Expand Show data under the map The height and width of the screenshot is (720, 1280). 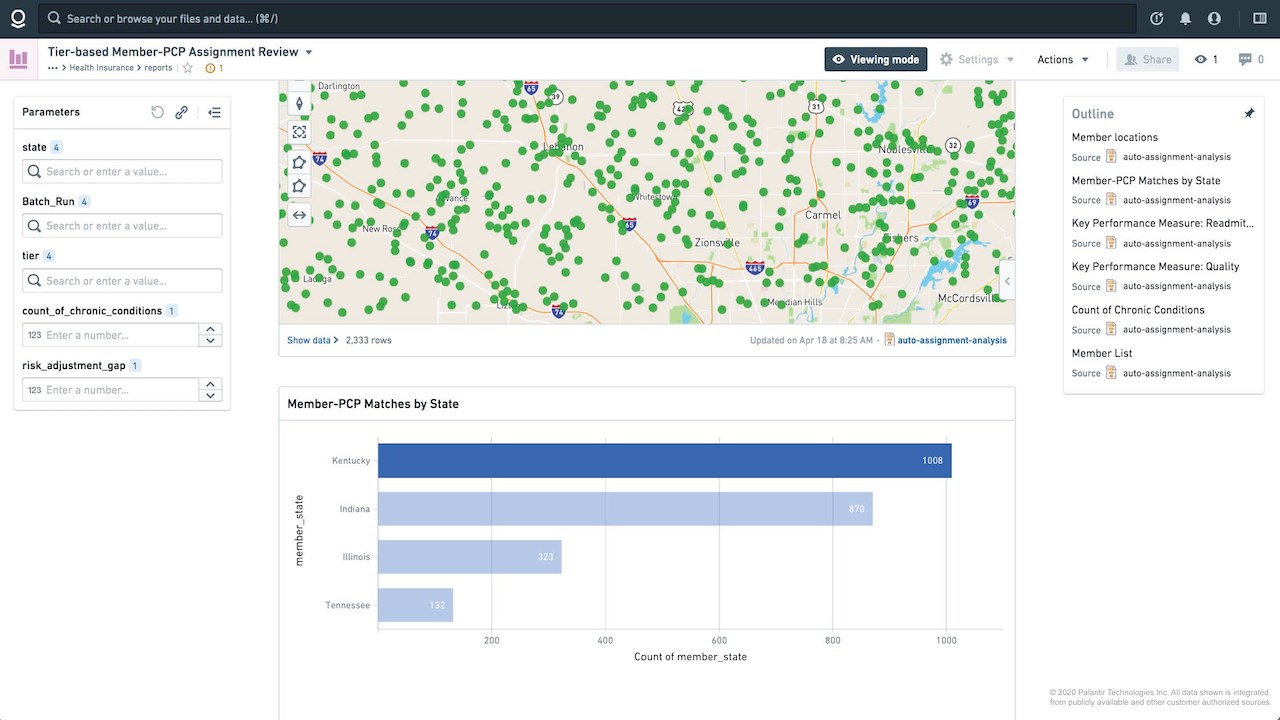(x=312, y=340)
